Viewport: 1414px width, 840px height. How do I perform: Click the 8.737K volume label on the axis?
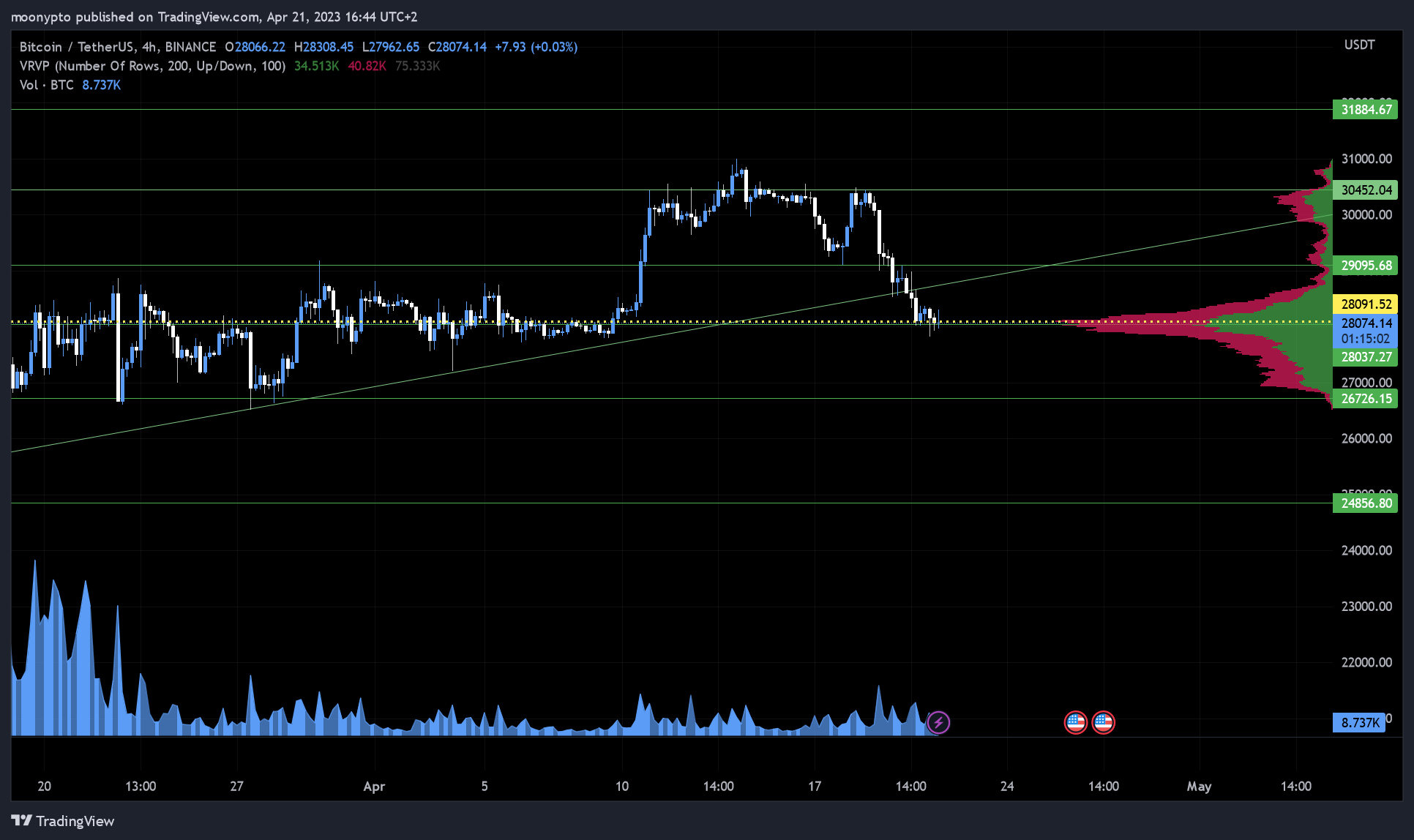click(1359, 723)
